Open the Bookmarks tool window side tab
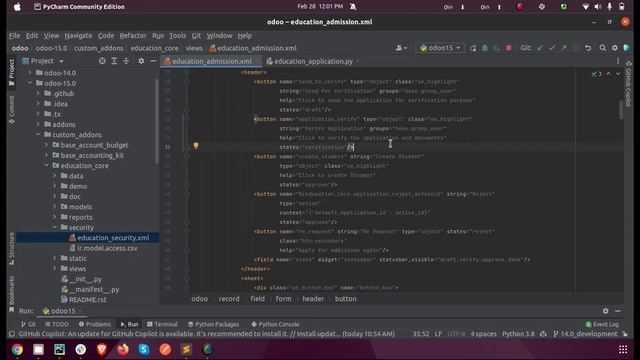The image size is (640, 360). tap(11, 294)
